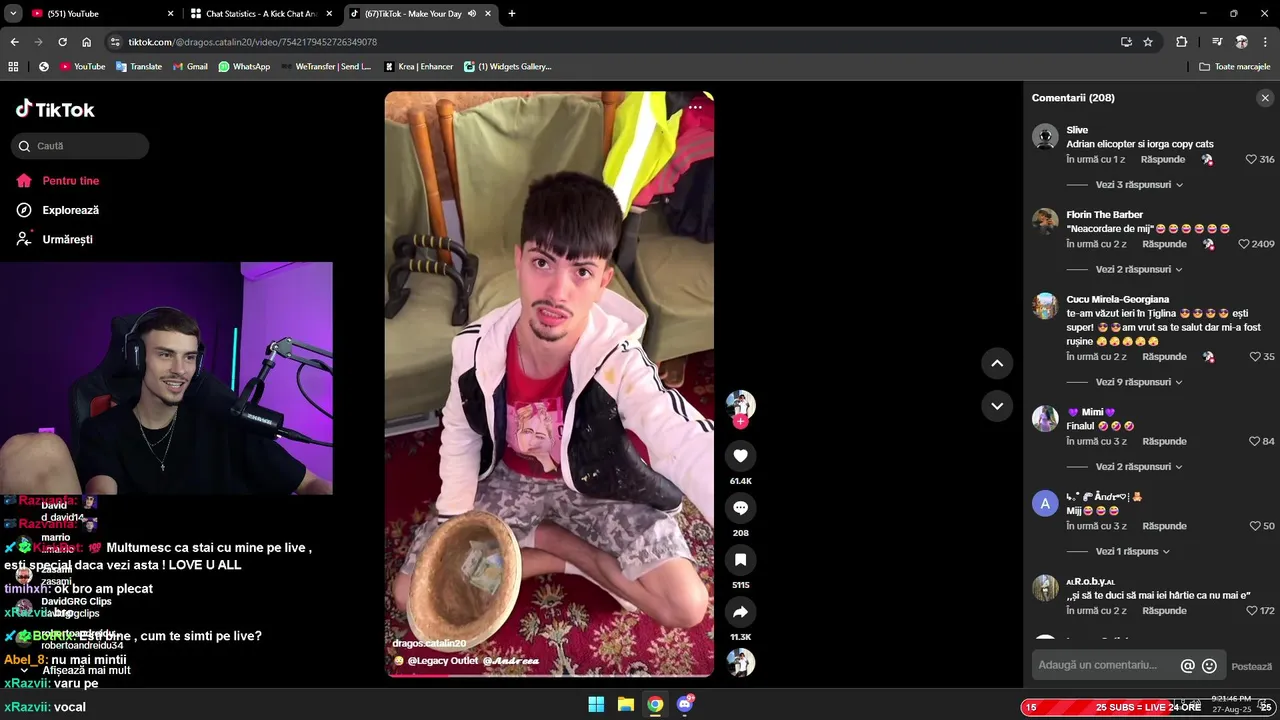1280x720 pixels.
Task: Like the TikTok video with heart icon
Action: point(740,456)
